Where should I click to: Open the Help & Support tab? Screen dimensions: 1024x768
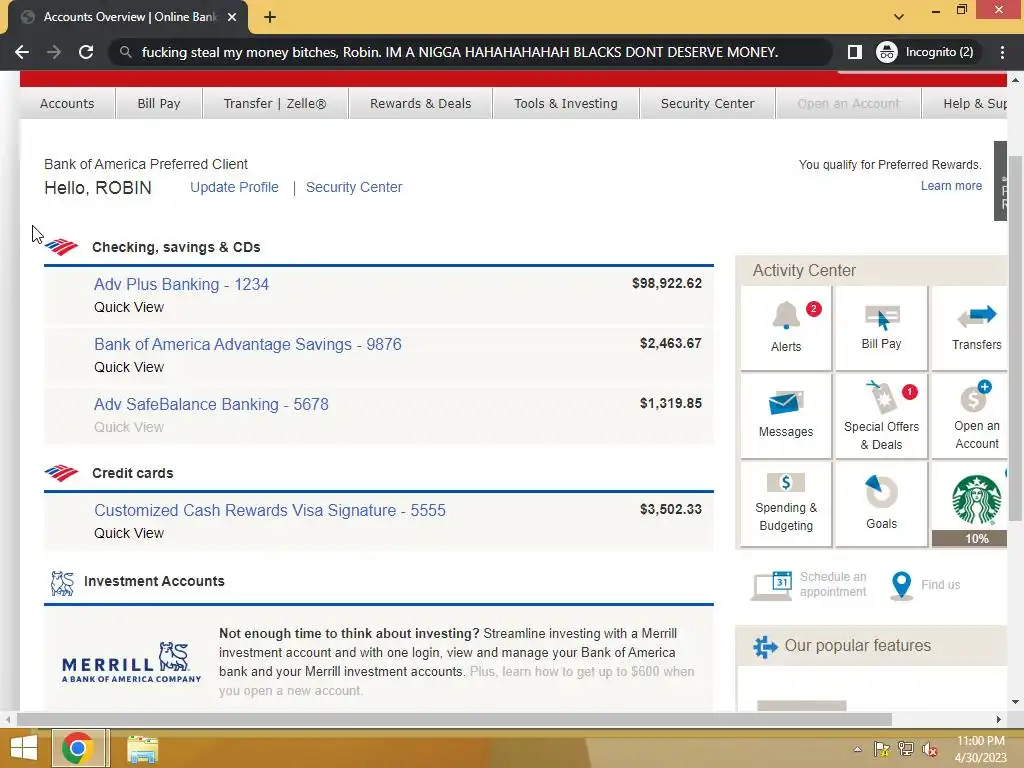[x=965, y=103]
